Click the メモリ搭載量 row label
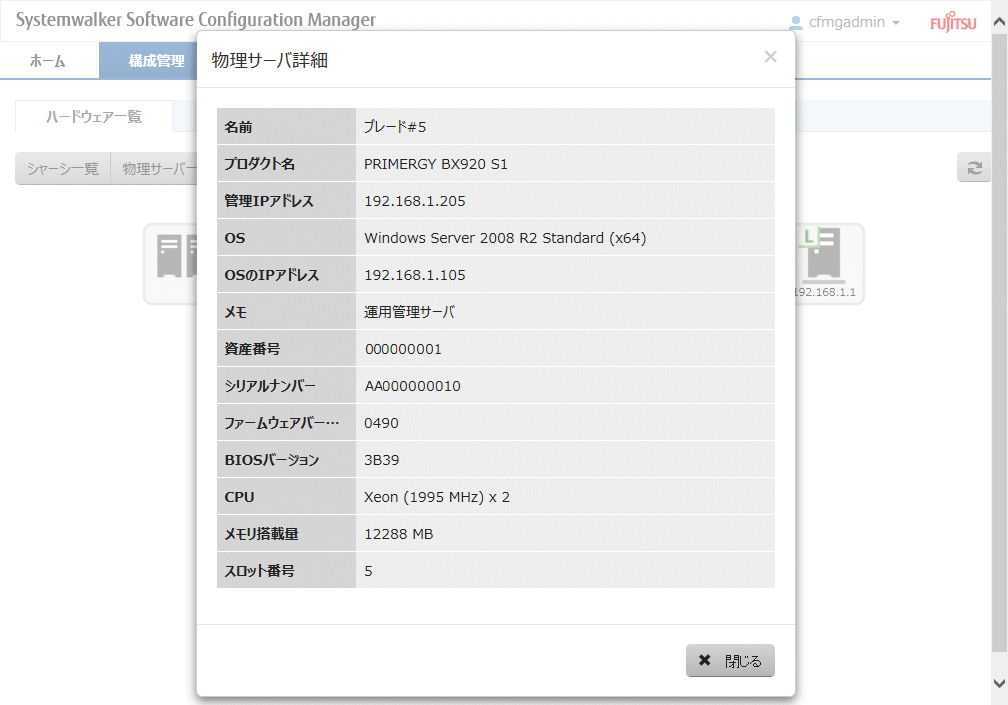1008x705 pixels. point(261,534)
